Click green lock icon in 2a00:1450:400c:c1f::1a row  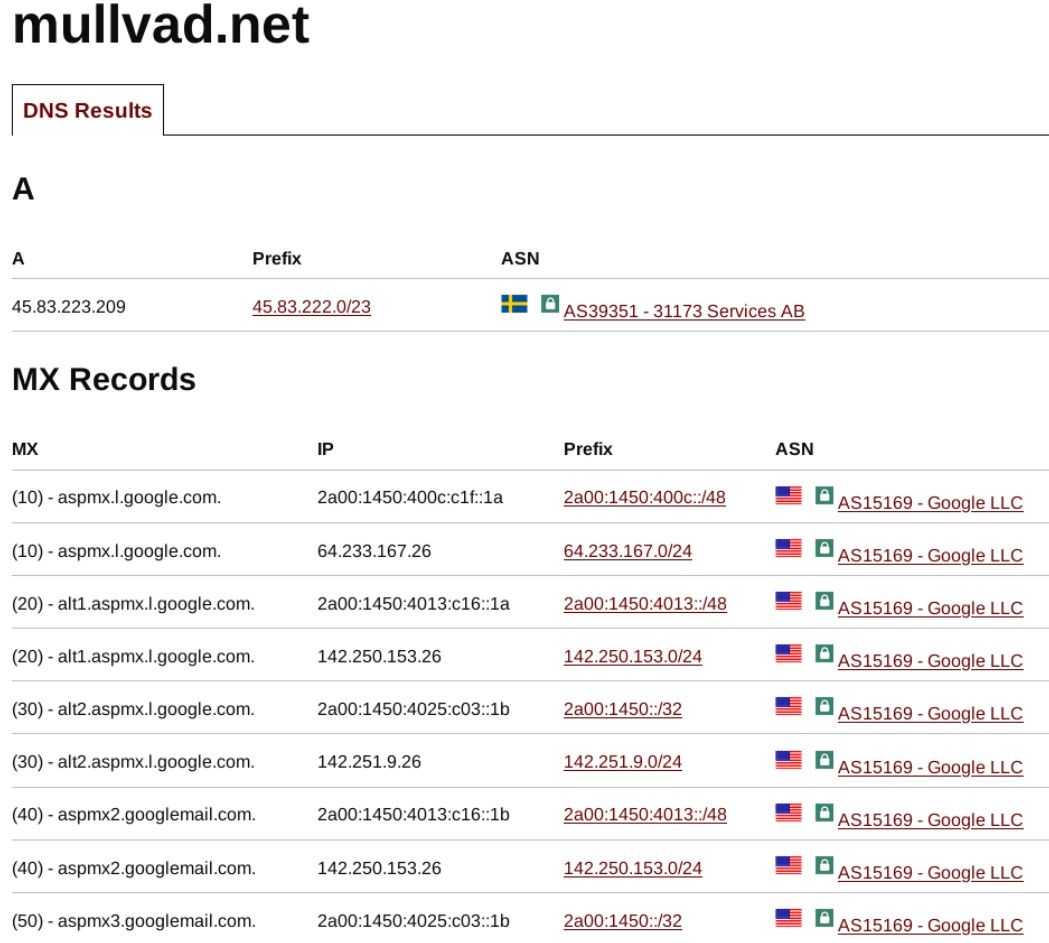pos(823,495)
